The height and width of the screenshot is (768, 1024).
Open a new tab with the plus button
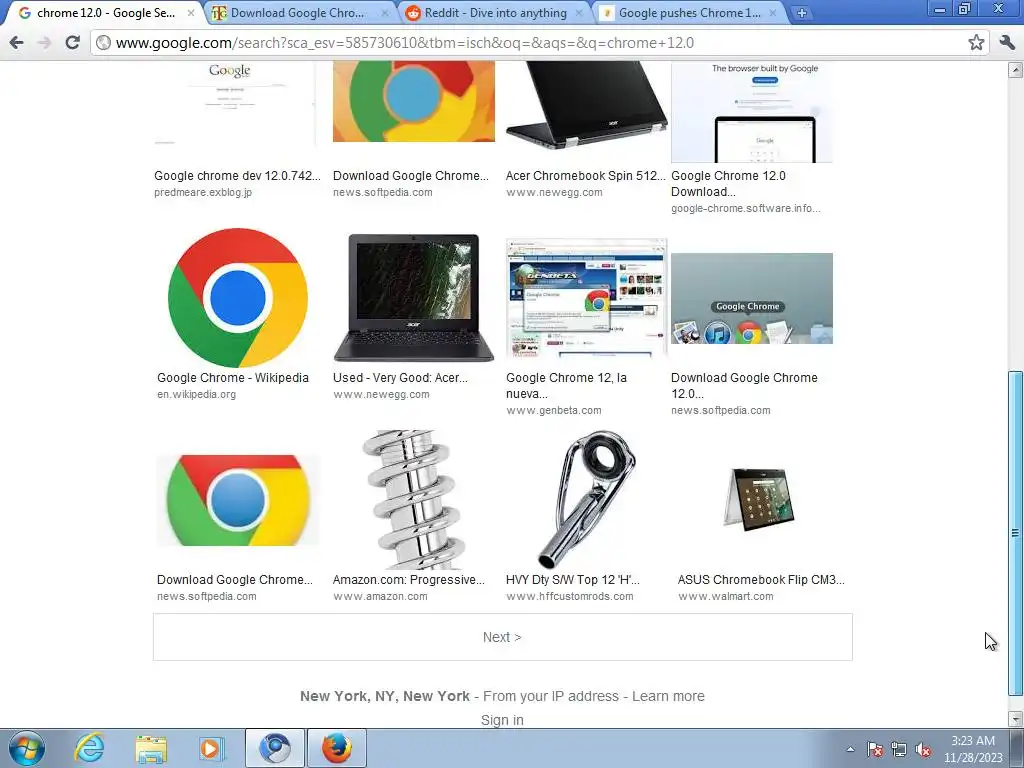tap(801, 12)
